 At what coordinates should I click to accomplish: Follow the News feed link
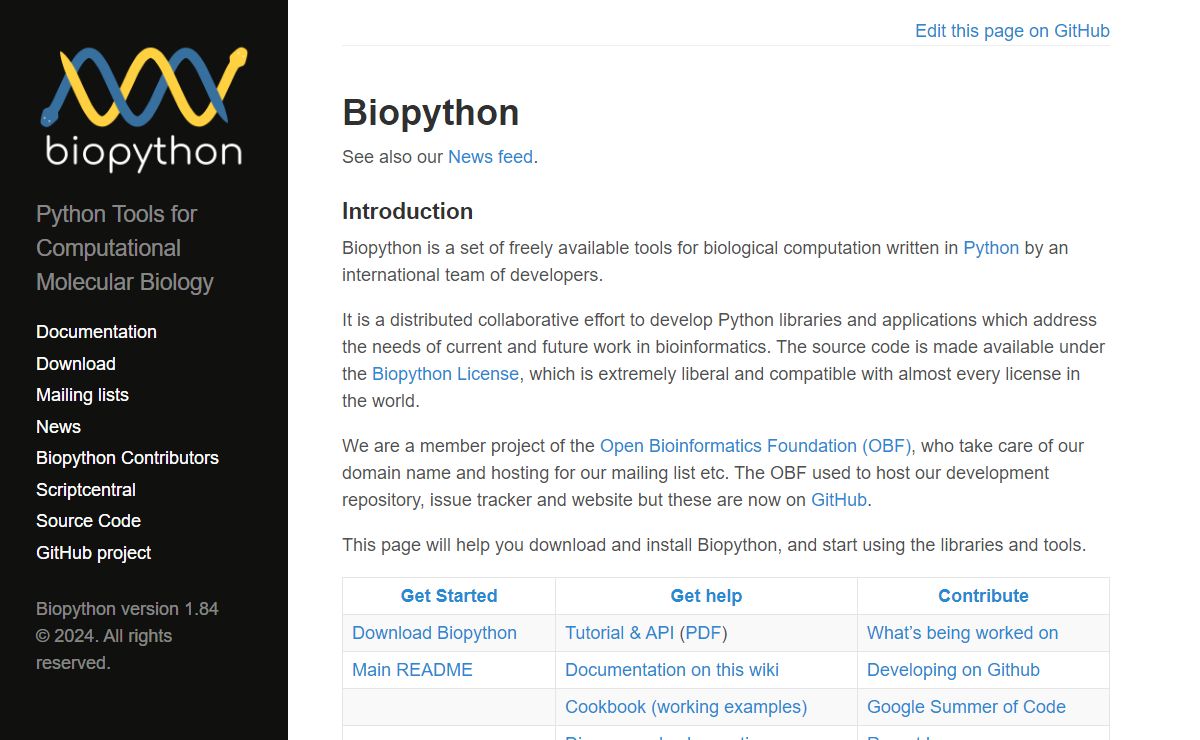click(x=490, y=157)
